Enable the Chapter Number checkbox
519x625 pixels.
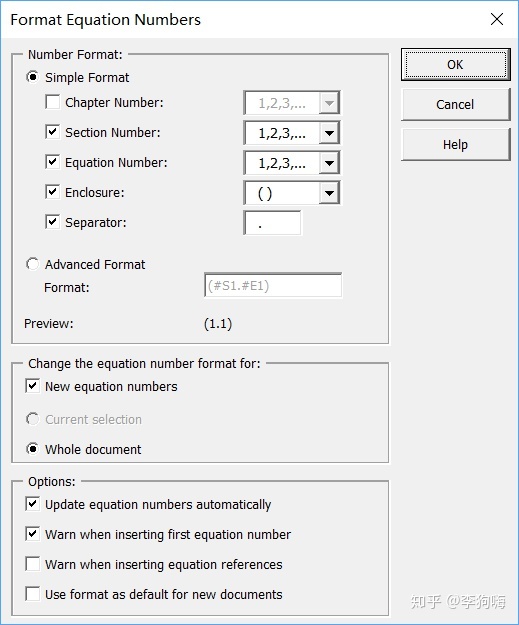pyautogui.click(x=53, y=102)
